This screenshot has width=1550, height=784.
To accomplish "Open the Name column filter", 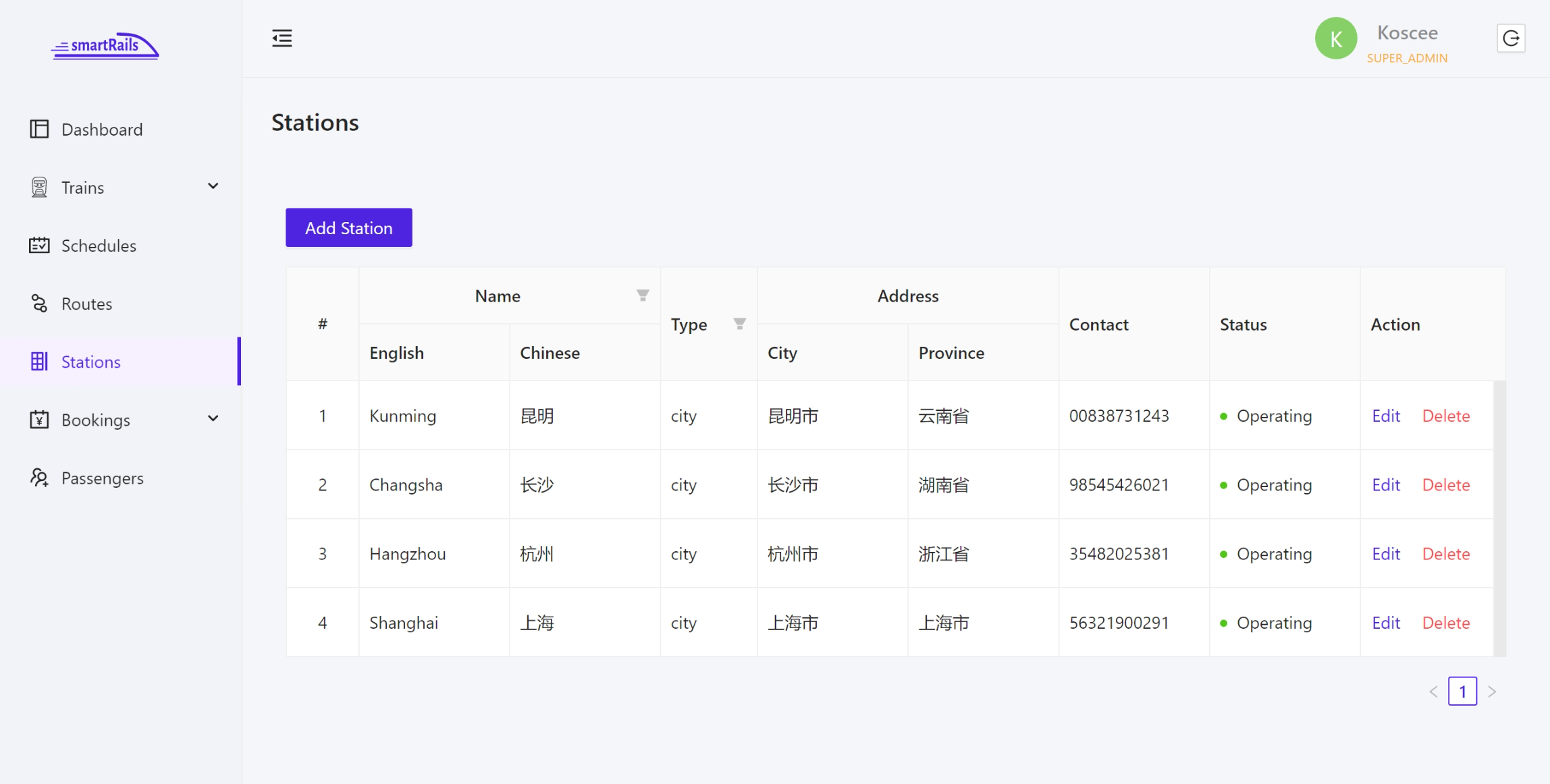I will click(643, 295).
